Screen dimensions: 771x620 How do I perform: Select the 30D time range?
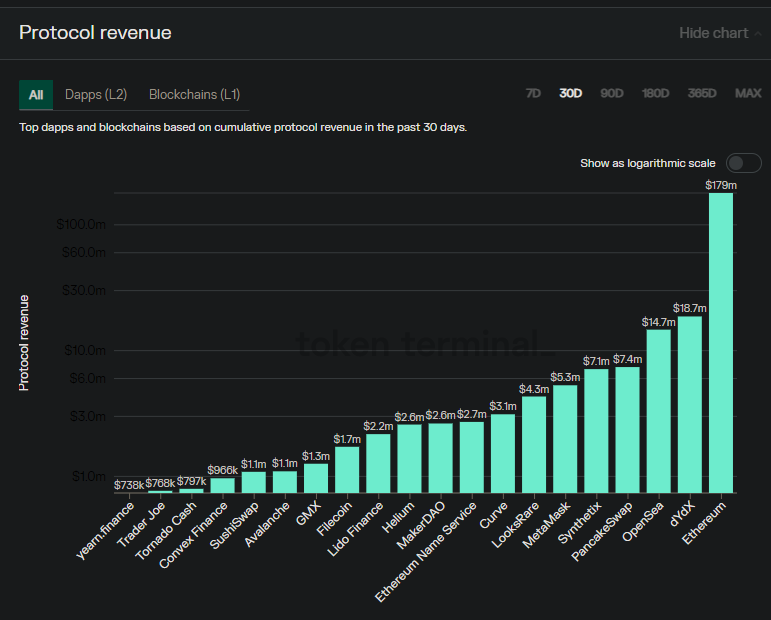click(x=570, y=93)
